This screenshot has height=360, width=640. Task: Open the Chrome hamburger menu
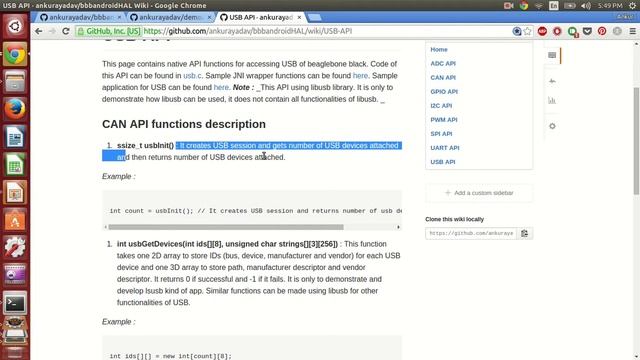[x=633, y=31]
